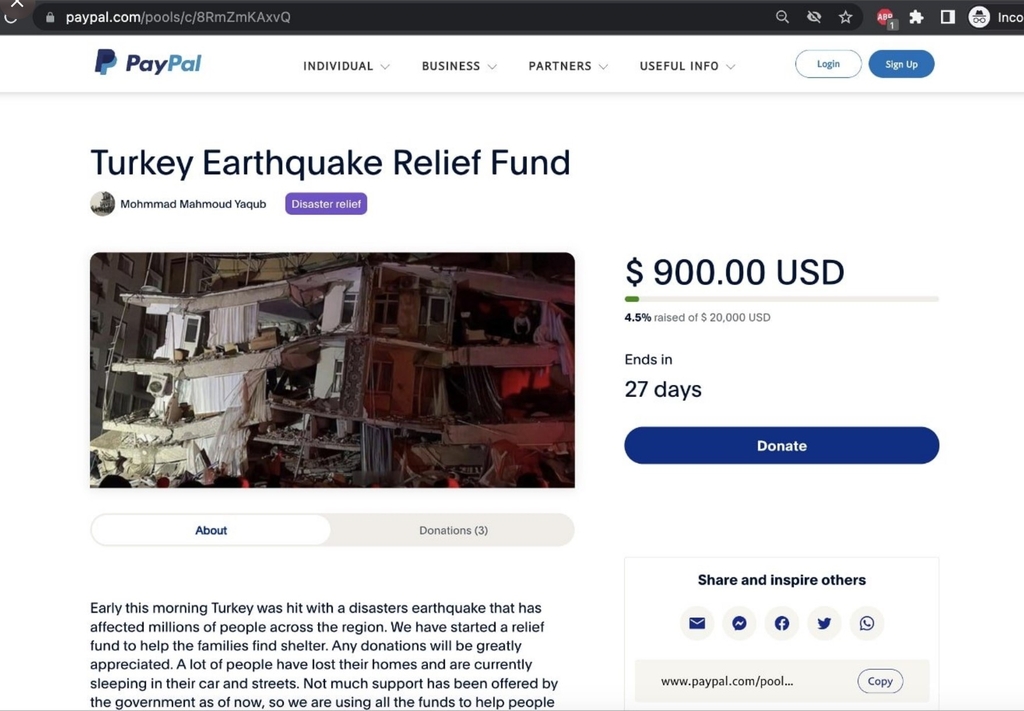Bookmark this page with the star icon
This screenshot has height=711, width=1024.
pos(846,17)
